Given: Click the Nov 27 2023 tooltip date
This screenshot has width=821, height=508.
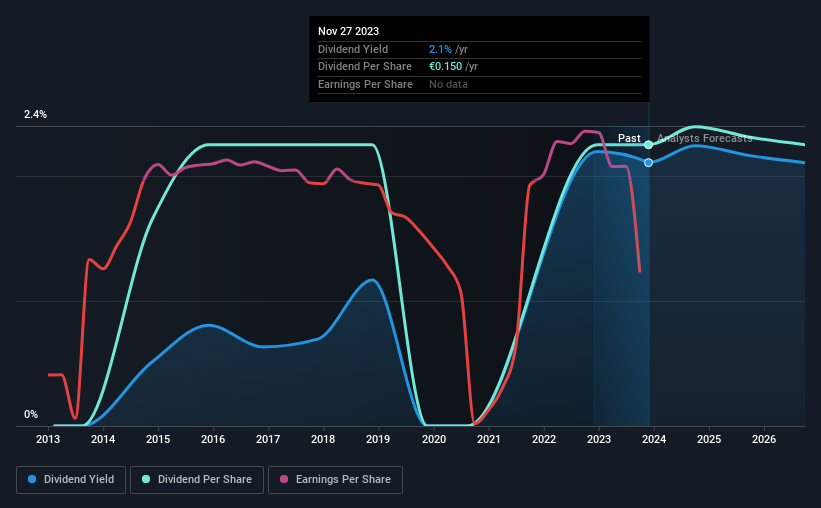Looking at the screenshot, I should pos(348,31).
